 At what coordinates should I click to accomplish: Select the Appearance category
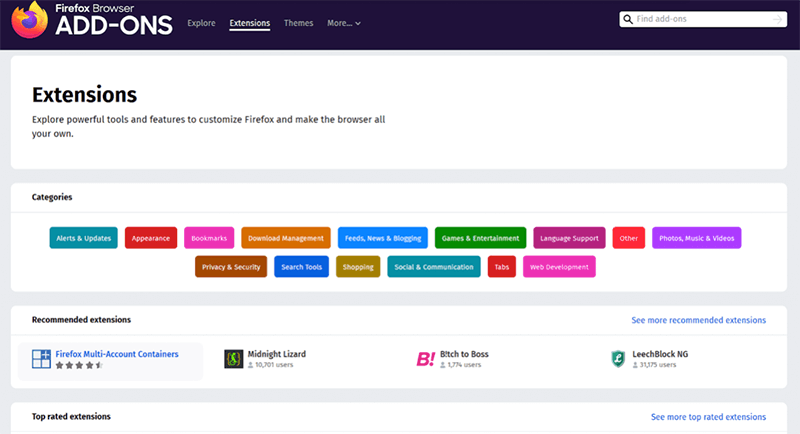pyautogui.click(x=151, y=238)
